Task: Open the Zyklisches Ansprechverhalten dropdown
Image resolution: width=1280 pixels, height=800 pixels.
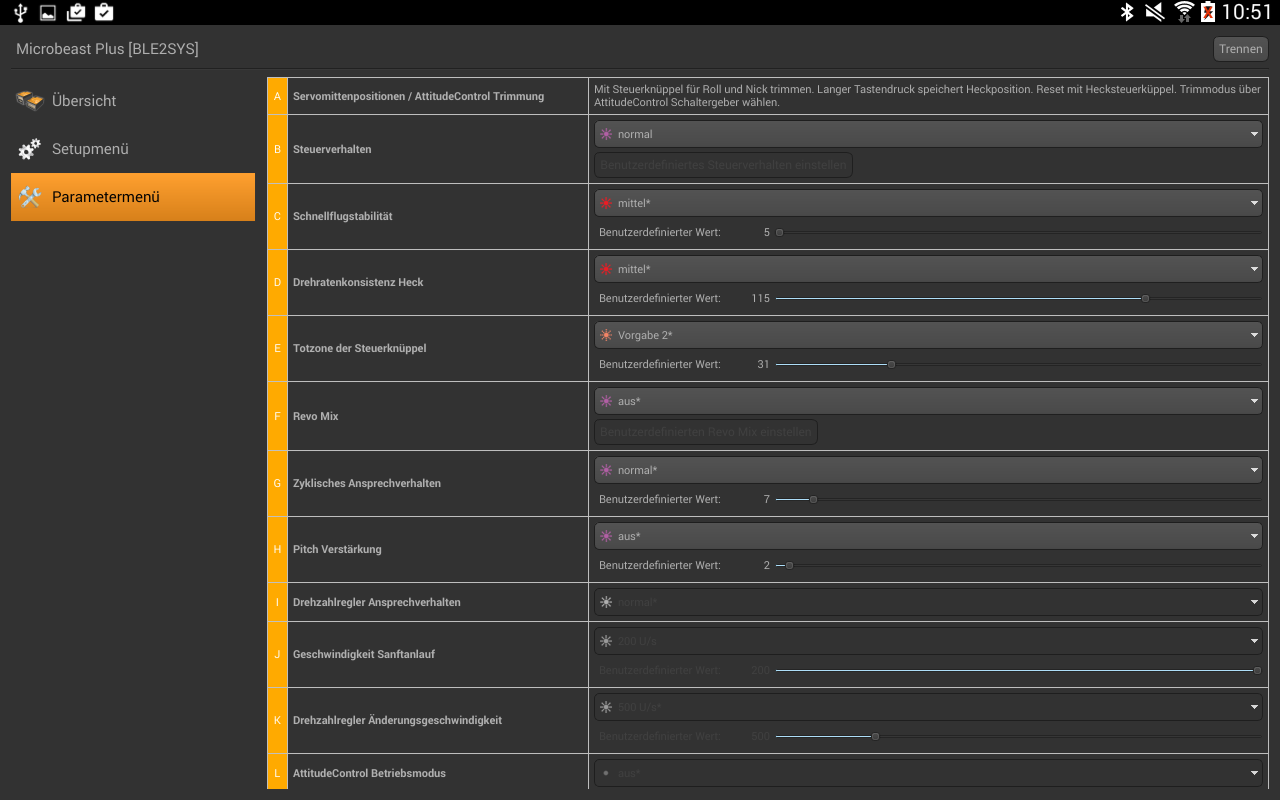Action: point(928,470)
